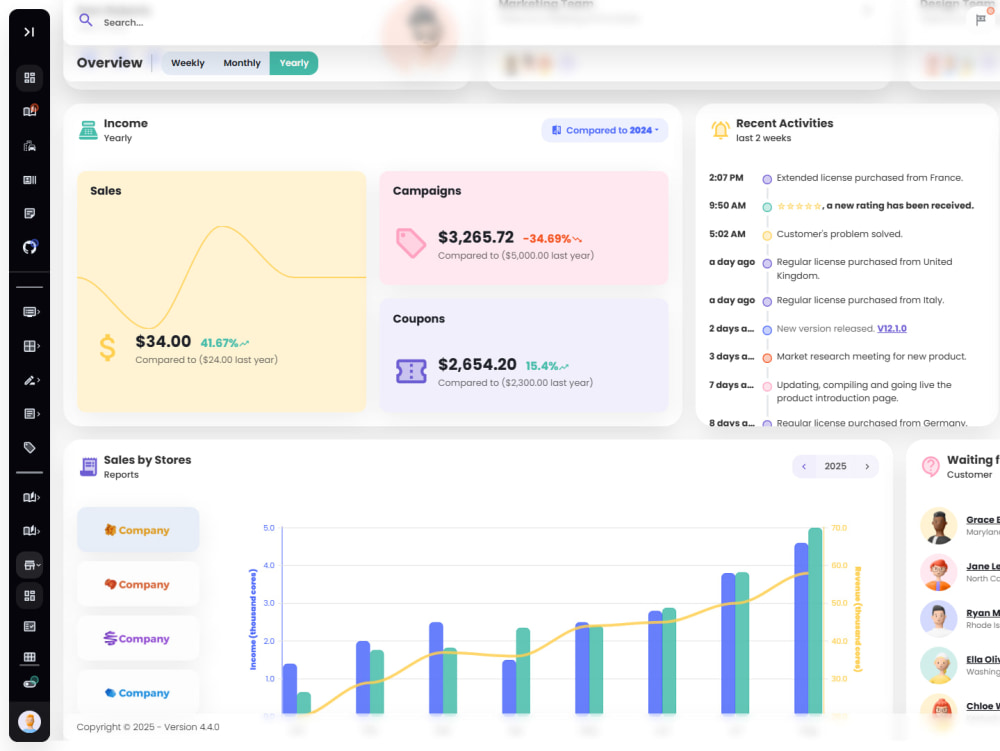
Task: Open the barcode card sidebar icon
Action: pyautogui.click(x=29, y=180)
